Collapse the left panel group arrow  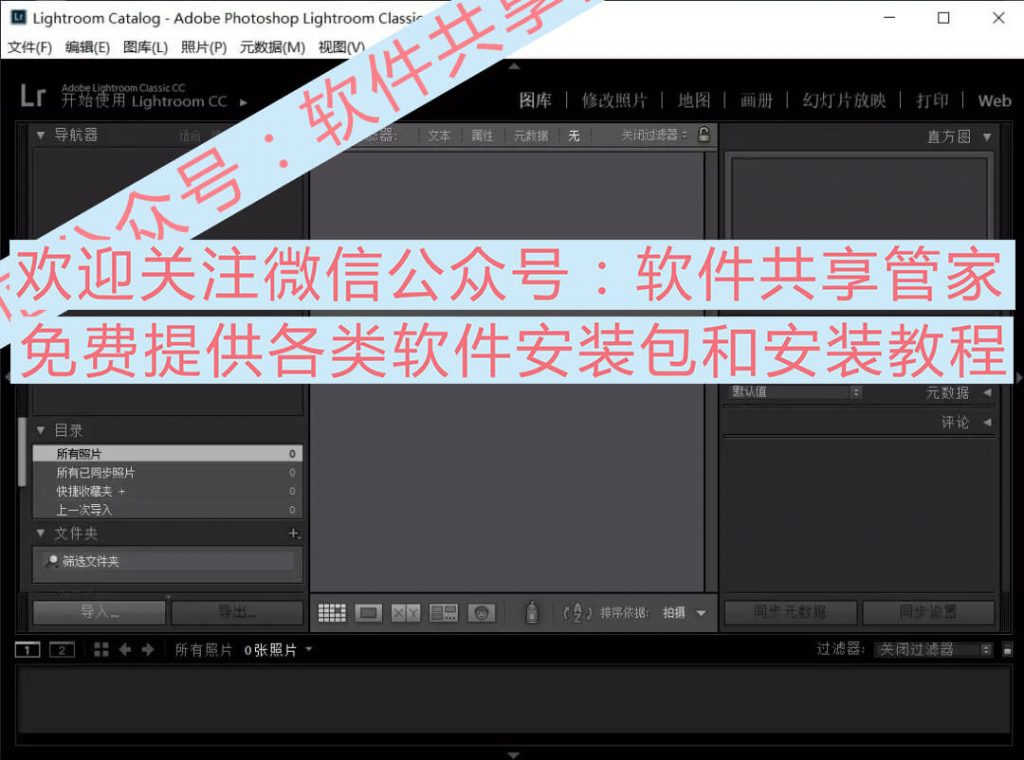click(7, 377)
